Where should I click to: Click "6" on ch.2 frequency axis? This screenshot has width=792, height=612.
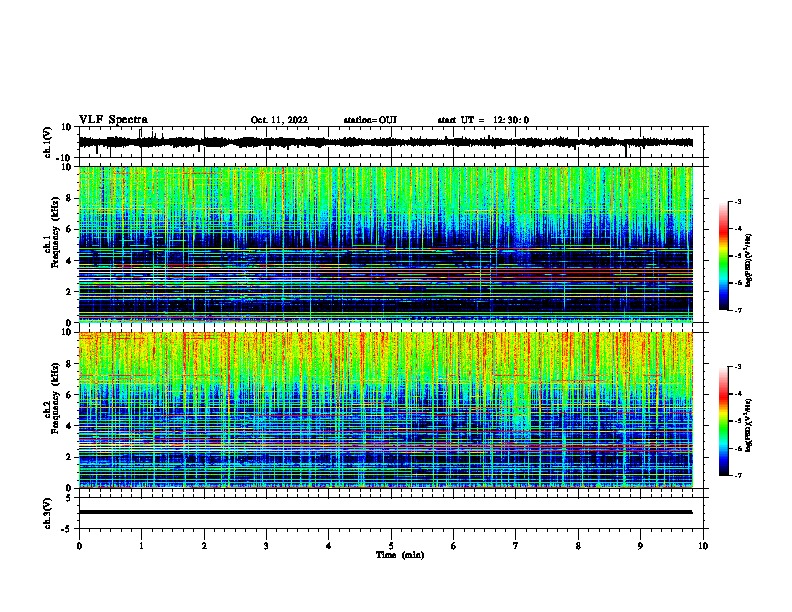pos(69,395)
